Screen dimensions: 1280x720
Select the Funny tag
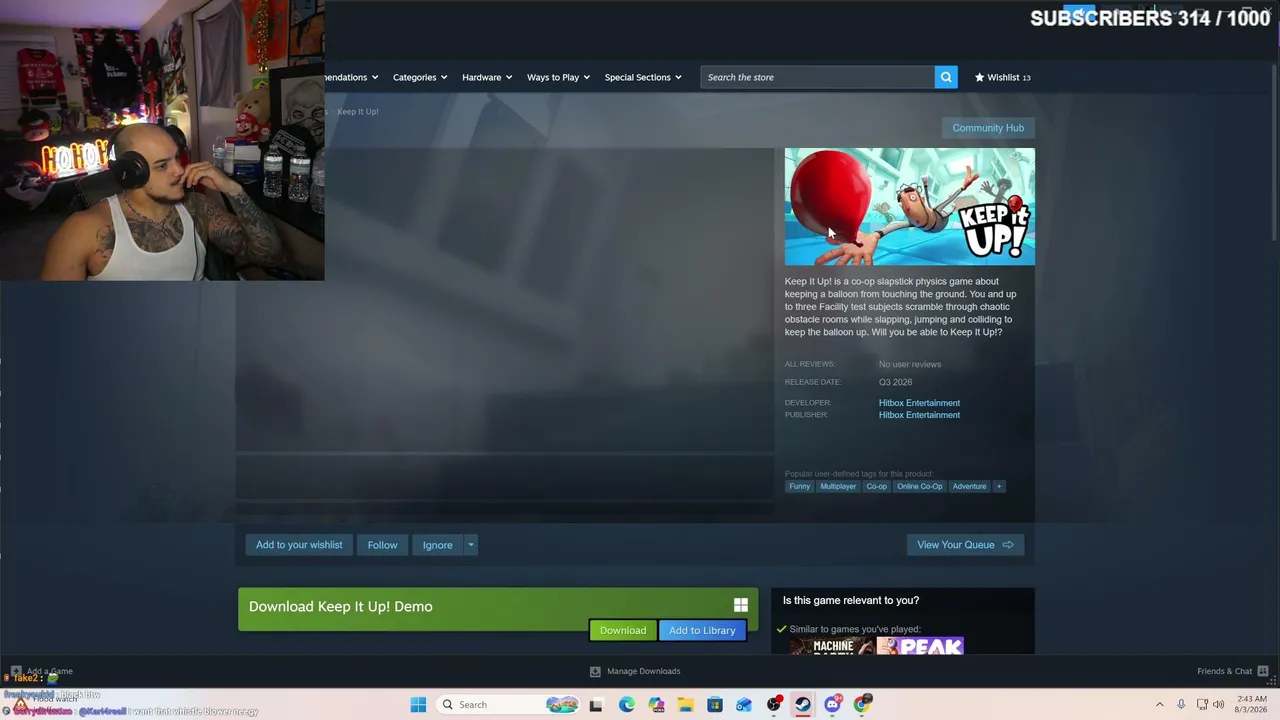[800, 486]
